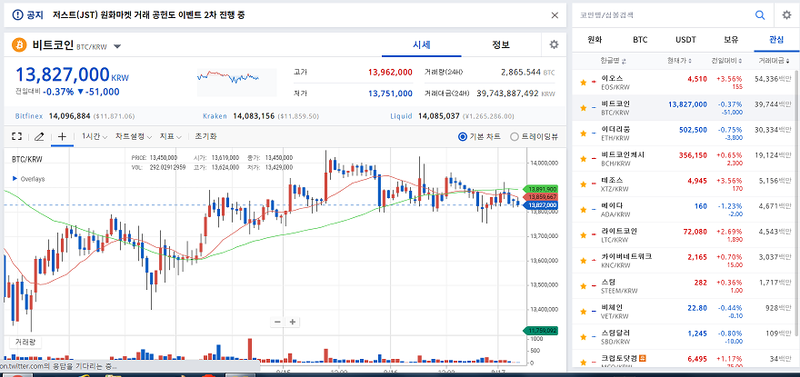This screenshot has width=800, height=377.
Task: Open the 지표 indicators dropdown
Action: pyautogui.click(x=170, y=137)
